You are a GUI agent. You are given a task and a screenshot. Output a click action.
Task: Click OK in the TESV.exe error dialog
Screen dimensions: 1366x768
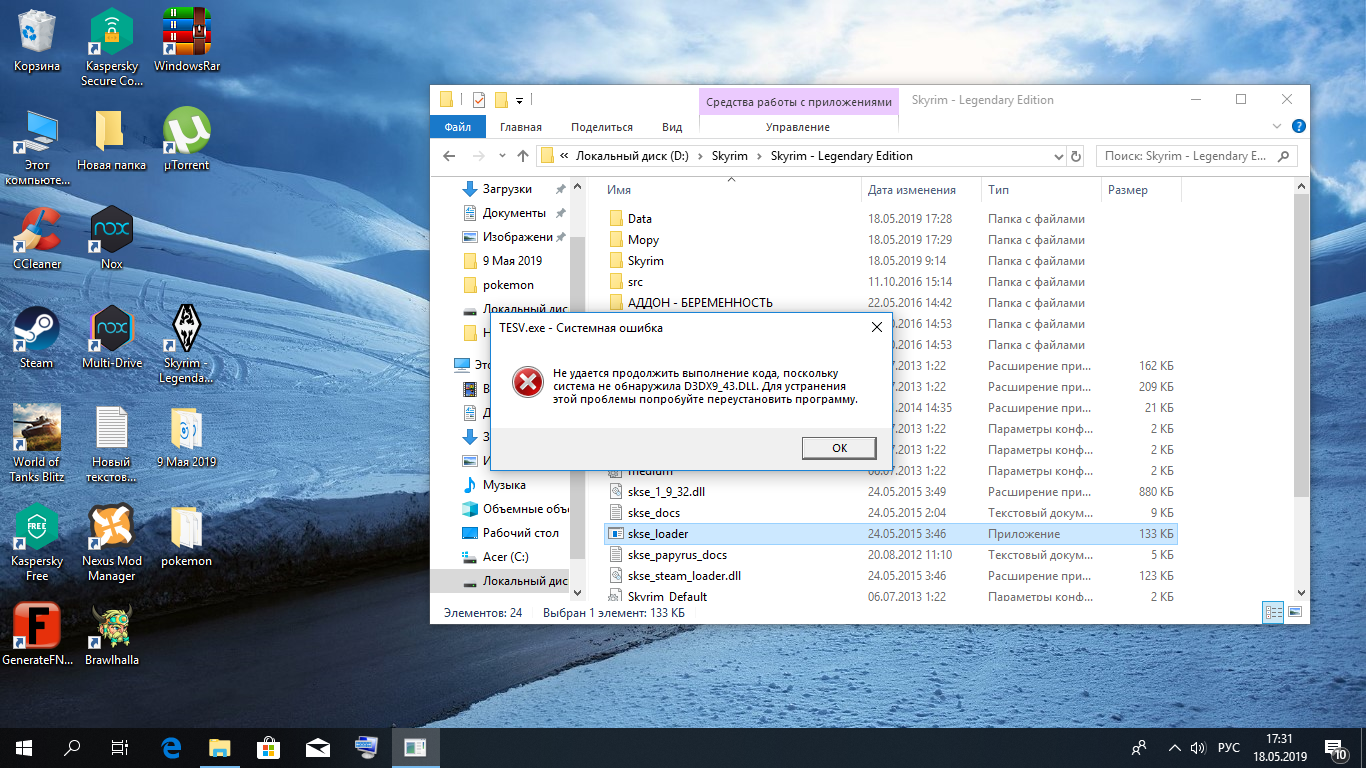[x=839, y=448]
